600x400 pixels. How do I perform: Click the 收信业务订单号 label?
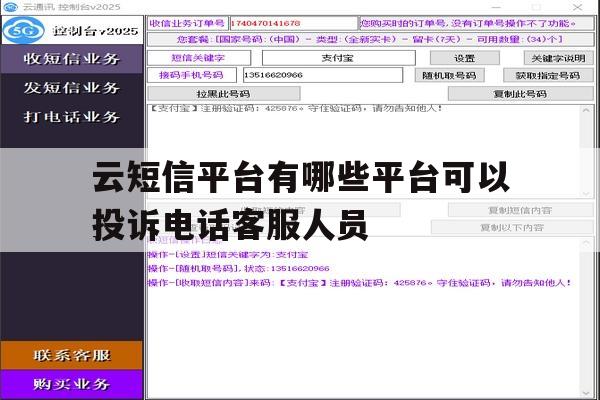(188, 23)
